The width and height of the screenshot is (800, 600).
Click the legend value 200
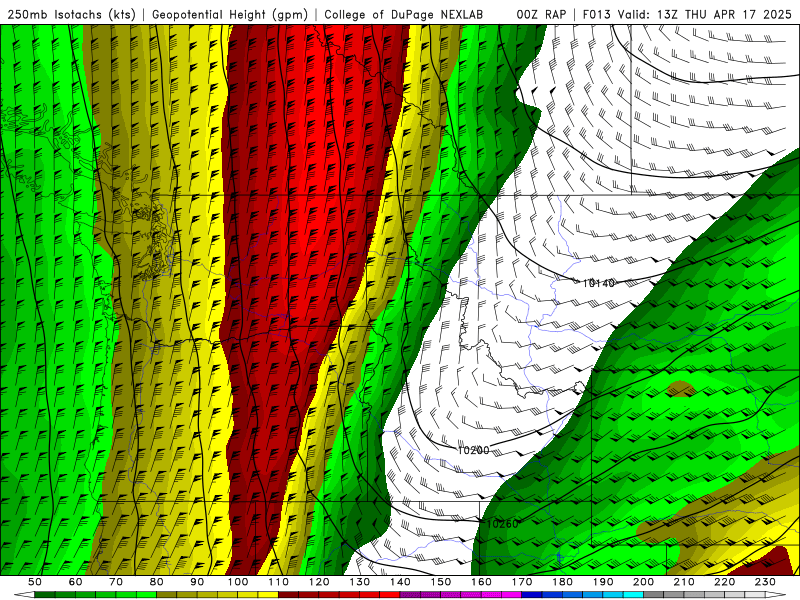coord(644,582)
